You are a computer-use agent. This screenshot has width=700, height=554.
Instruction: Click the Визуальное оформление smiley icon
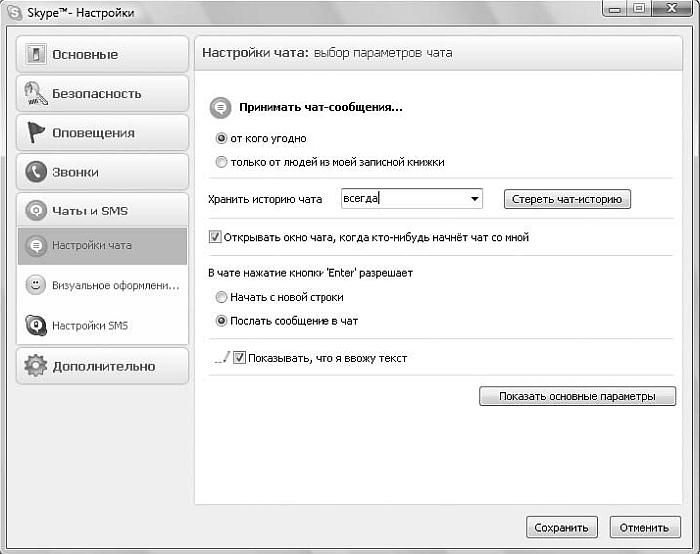pos(36,285)
